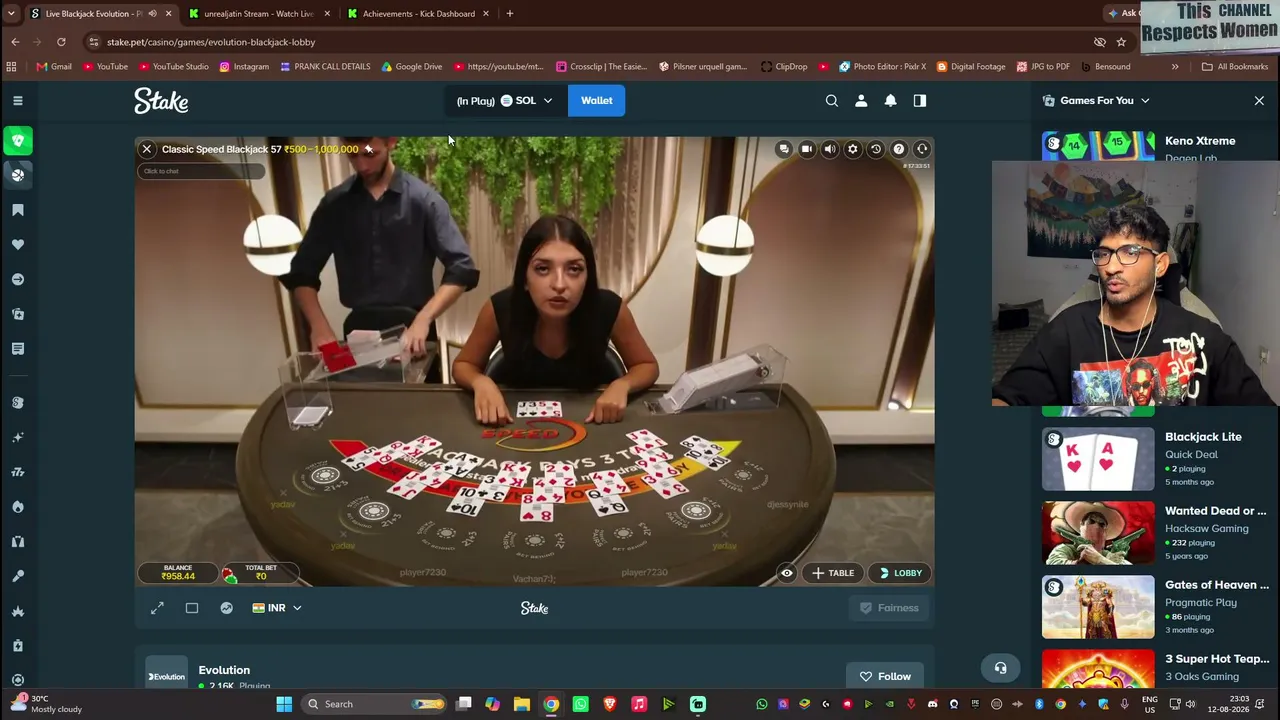This screenshot has width=1280, height=720.
Task: Enter fullscreen mode for the game
Action: pyautogui.click(x=157, y=608)
